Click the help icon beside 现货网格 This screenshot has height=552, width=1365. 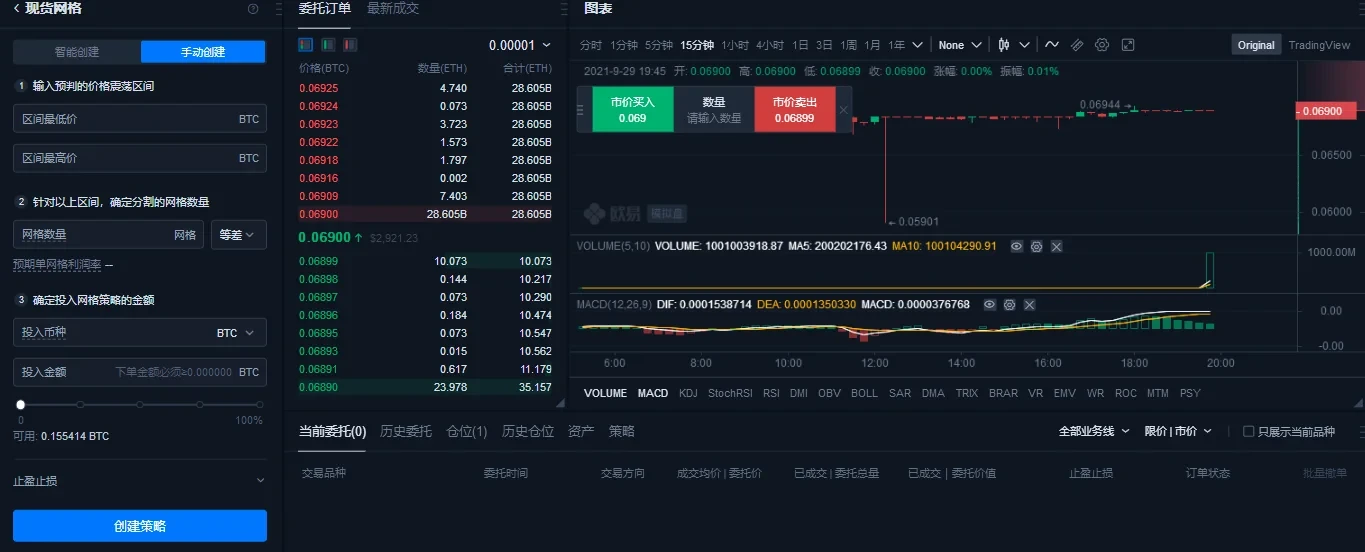(x=253, y=9)
